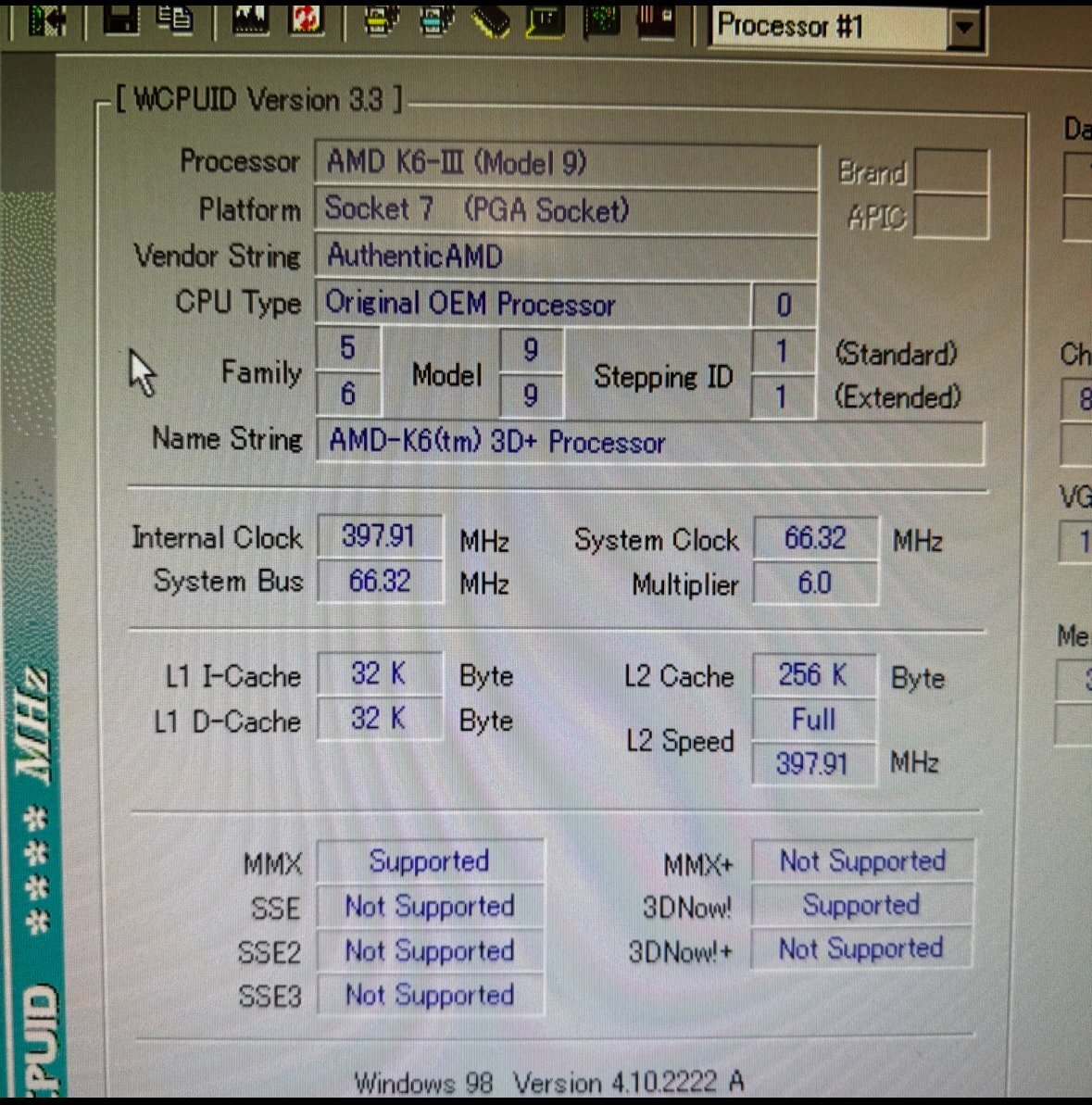Screen dimensions: 1092x1105
Task: Click the red and white toolbar icon
Action: point(305,19)
